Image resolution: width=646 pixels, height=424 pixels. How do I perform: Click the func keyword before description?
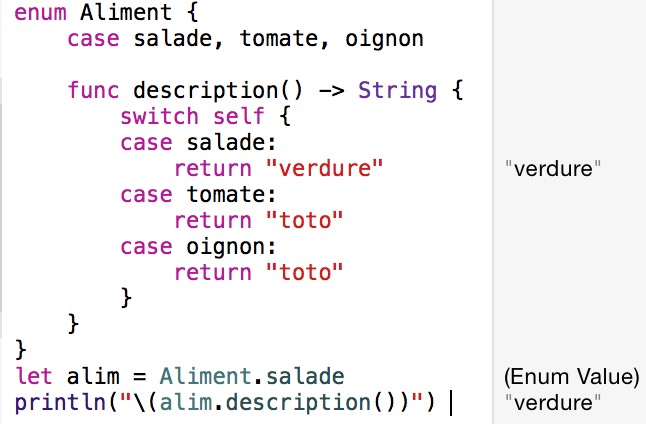[93, 90]
